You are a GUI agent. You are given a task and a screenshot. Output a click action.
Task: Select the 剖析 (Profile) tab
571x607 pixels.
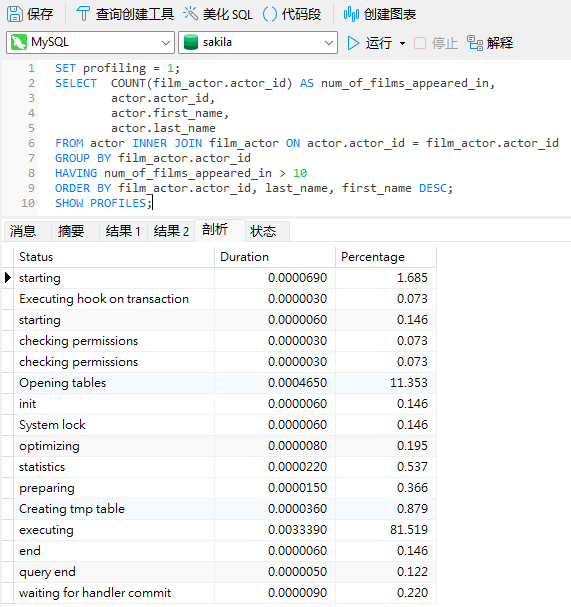coord(219,230)
